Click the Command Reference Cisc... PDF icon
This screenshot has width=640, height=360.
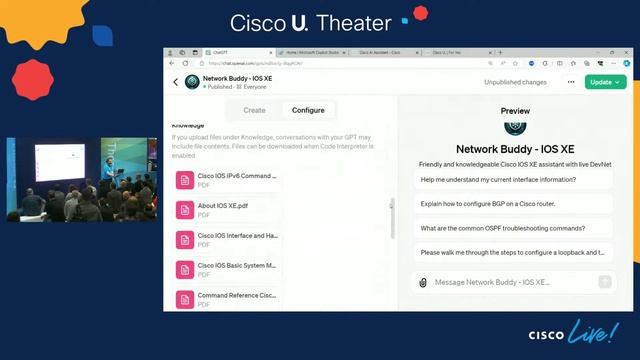tap(185, 299)
